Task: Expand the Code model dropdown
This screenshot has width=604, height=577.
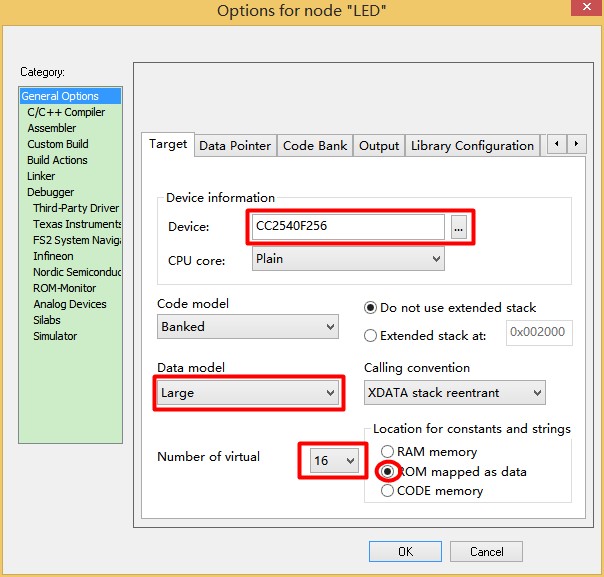Action: [249, 326]
